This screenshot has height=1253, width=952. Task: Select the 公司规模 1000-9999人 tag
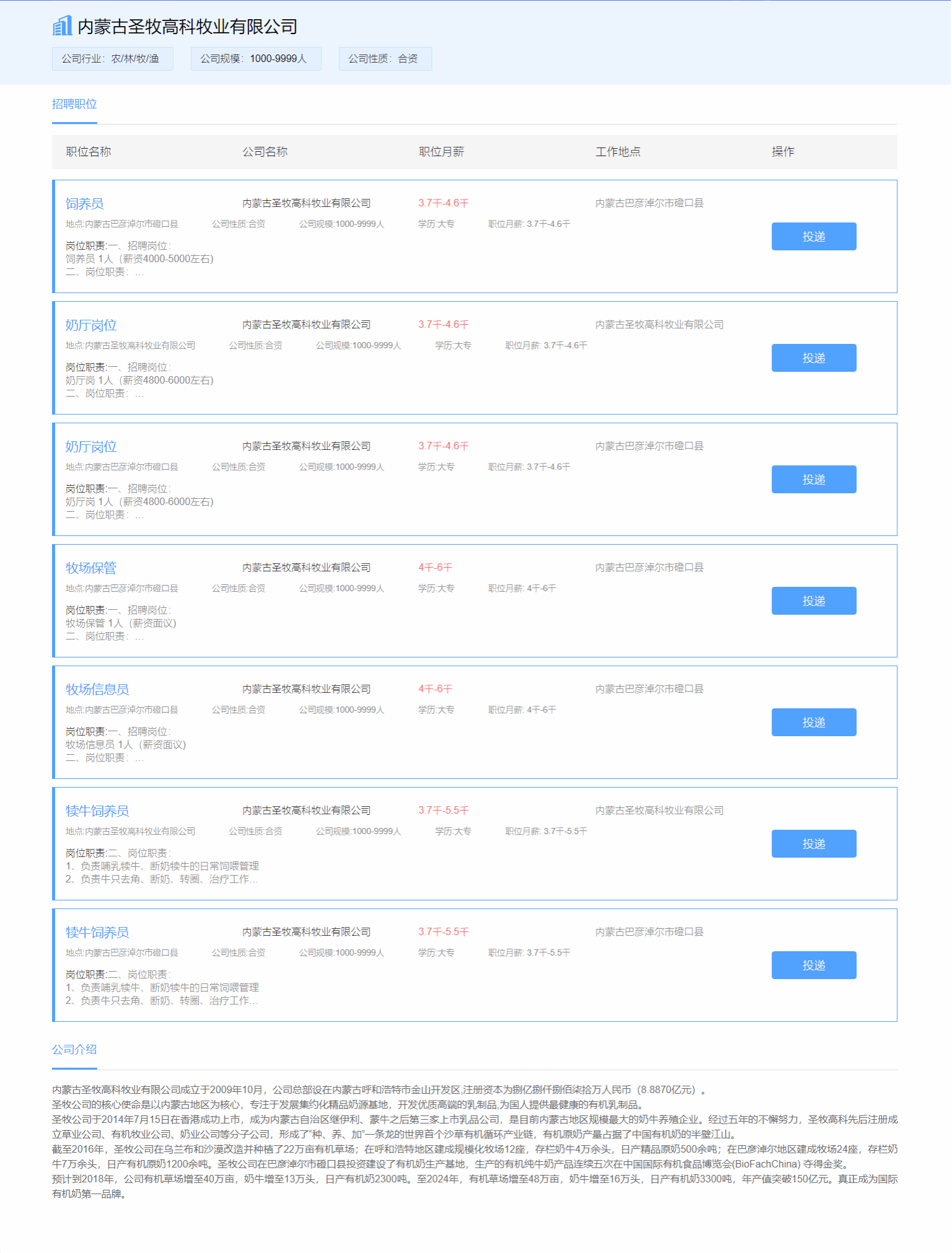(255, 59)
